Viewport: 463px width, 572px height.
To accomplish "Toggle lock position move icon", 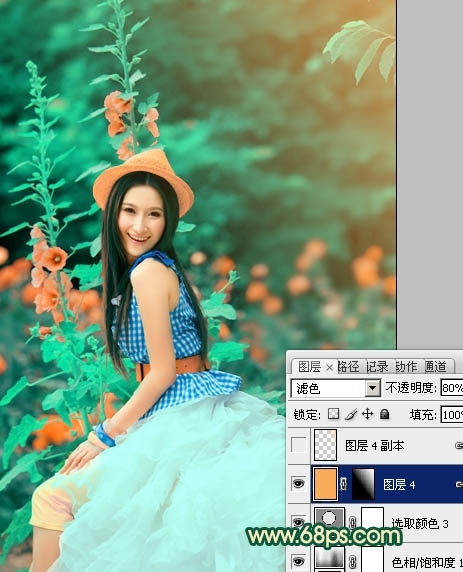I will [x=367, y=414].
